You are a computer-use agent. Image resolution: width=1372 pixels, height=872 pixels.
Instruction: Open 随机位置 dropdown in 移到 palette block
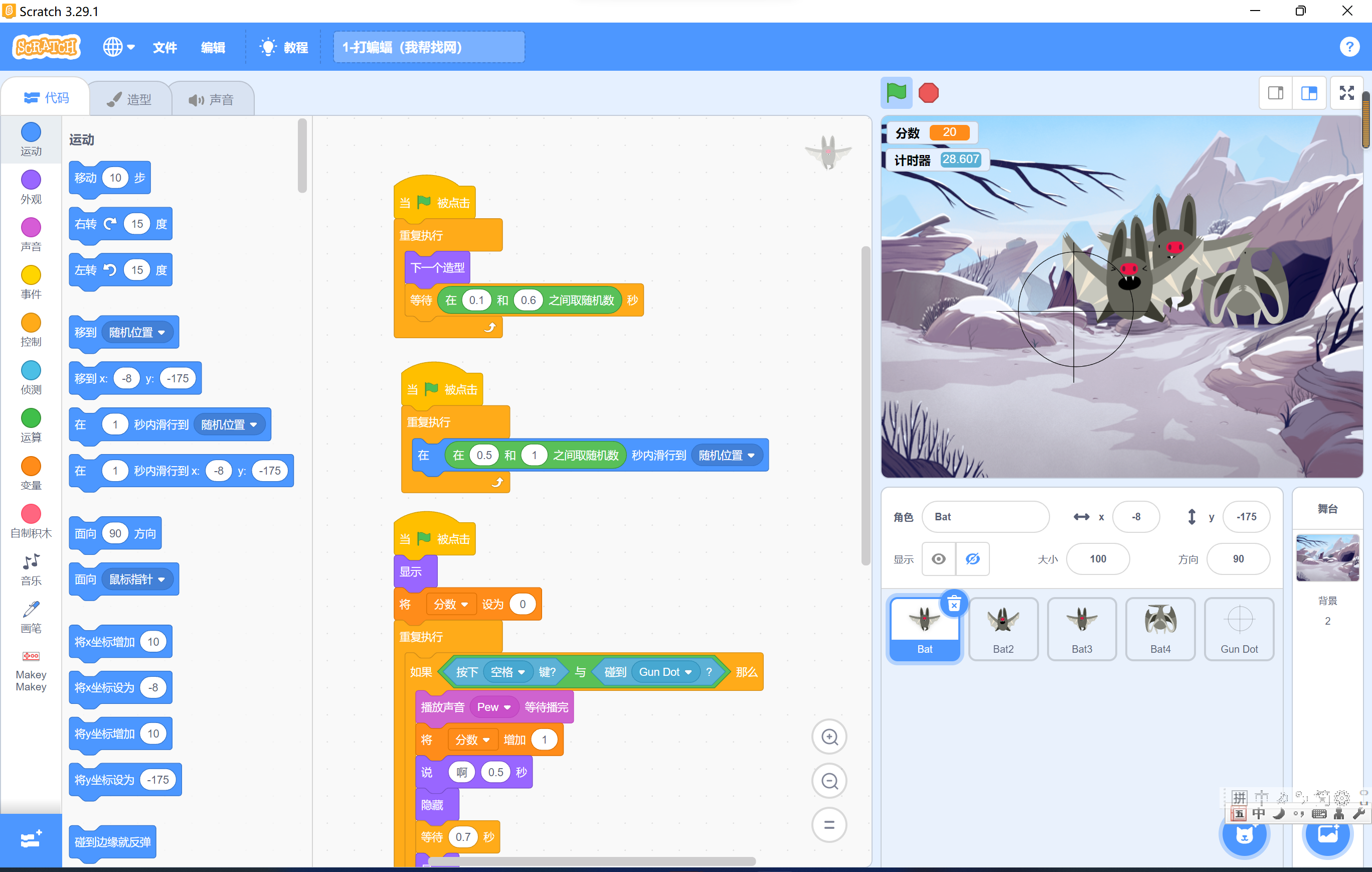(137, 332)
